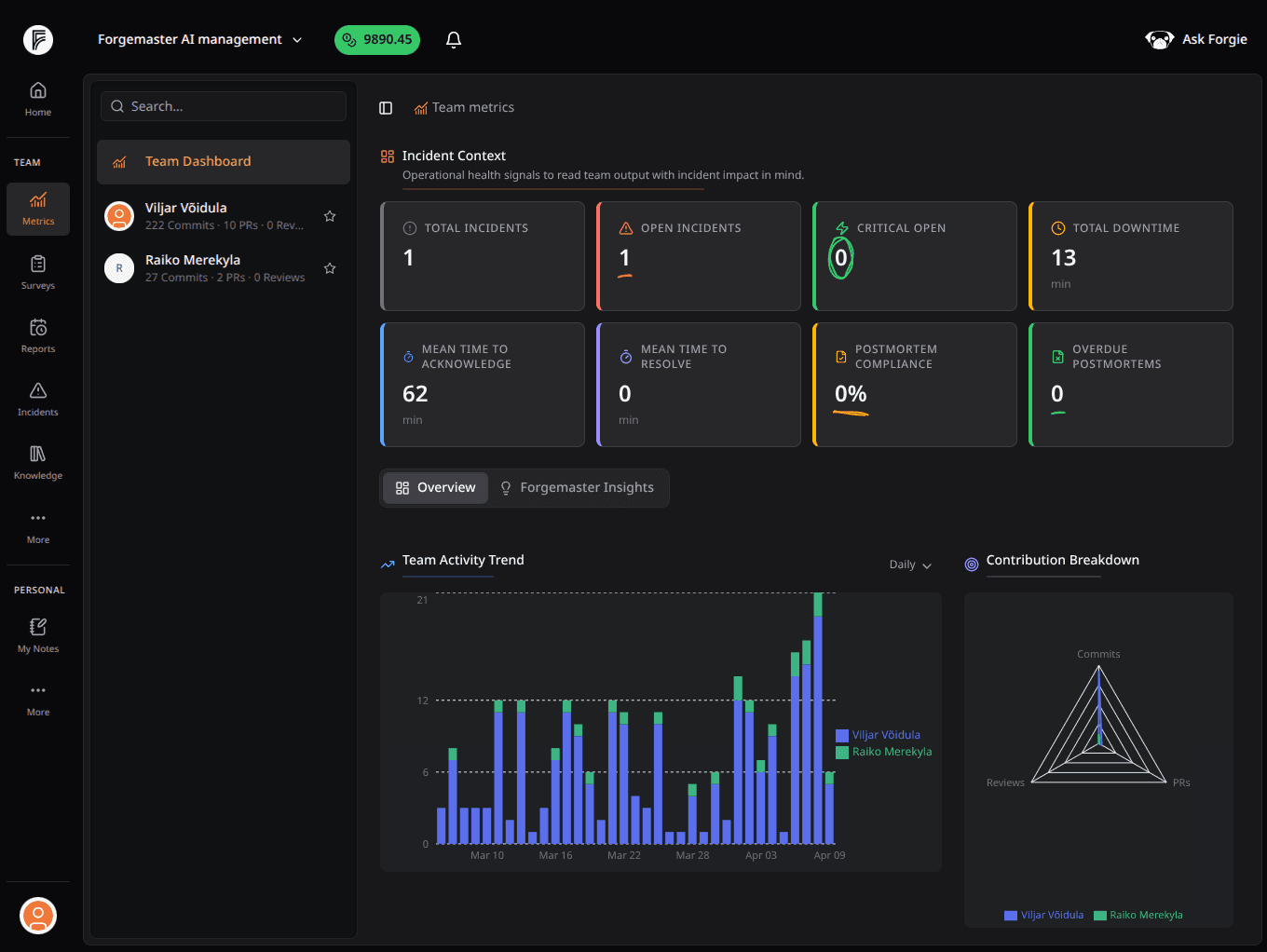Open Reports from the sidebar

point(37,335)
